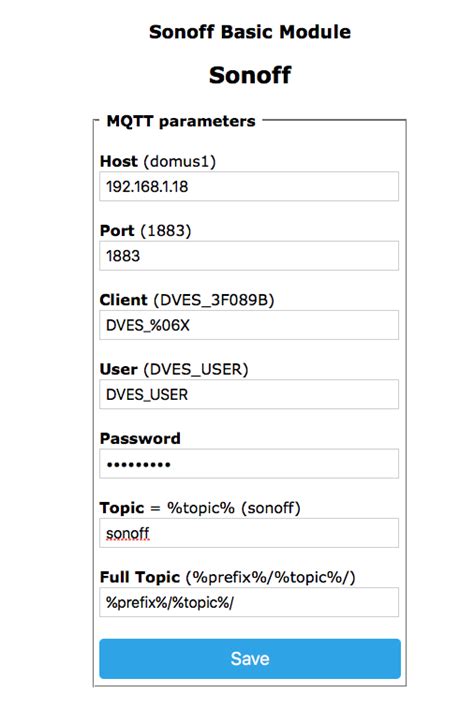Focus the masked Password field
The image size is (474, 708).
249,464
